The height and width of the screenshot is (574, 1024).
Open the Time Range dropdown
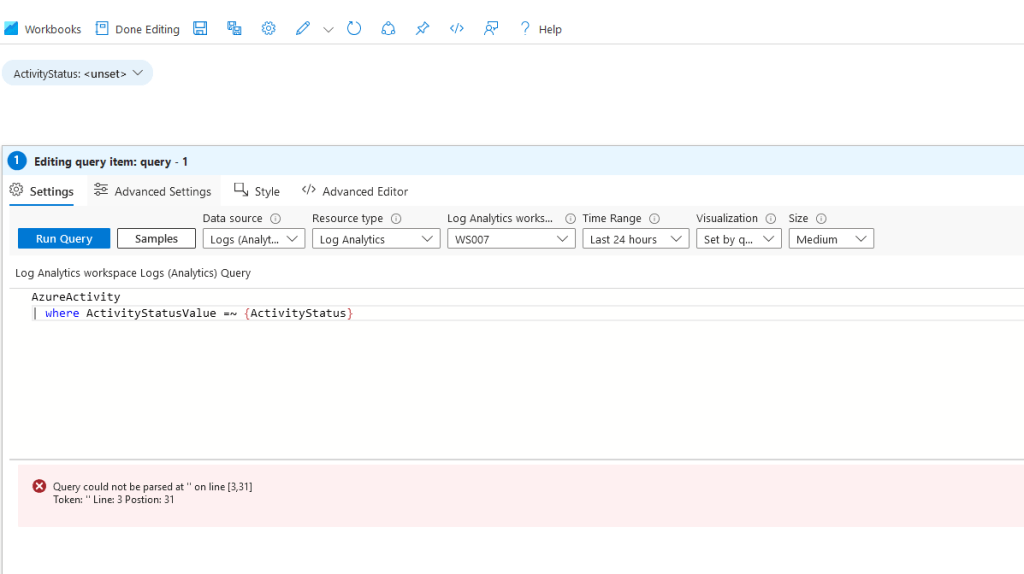point(635,239)
